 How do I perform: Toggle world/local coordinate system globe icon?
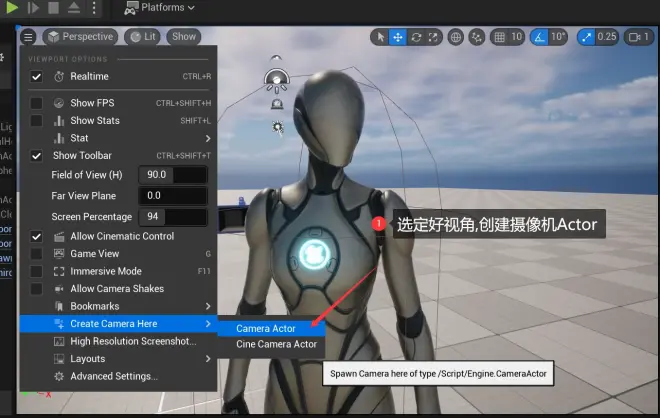click(x=456, y=37)
